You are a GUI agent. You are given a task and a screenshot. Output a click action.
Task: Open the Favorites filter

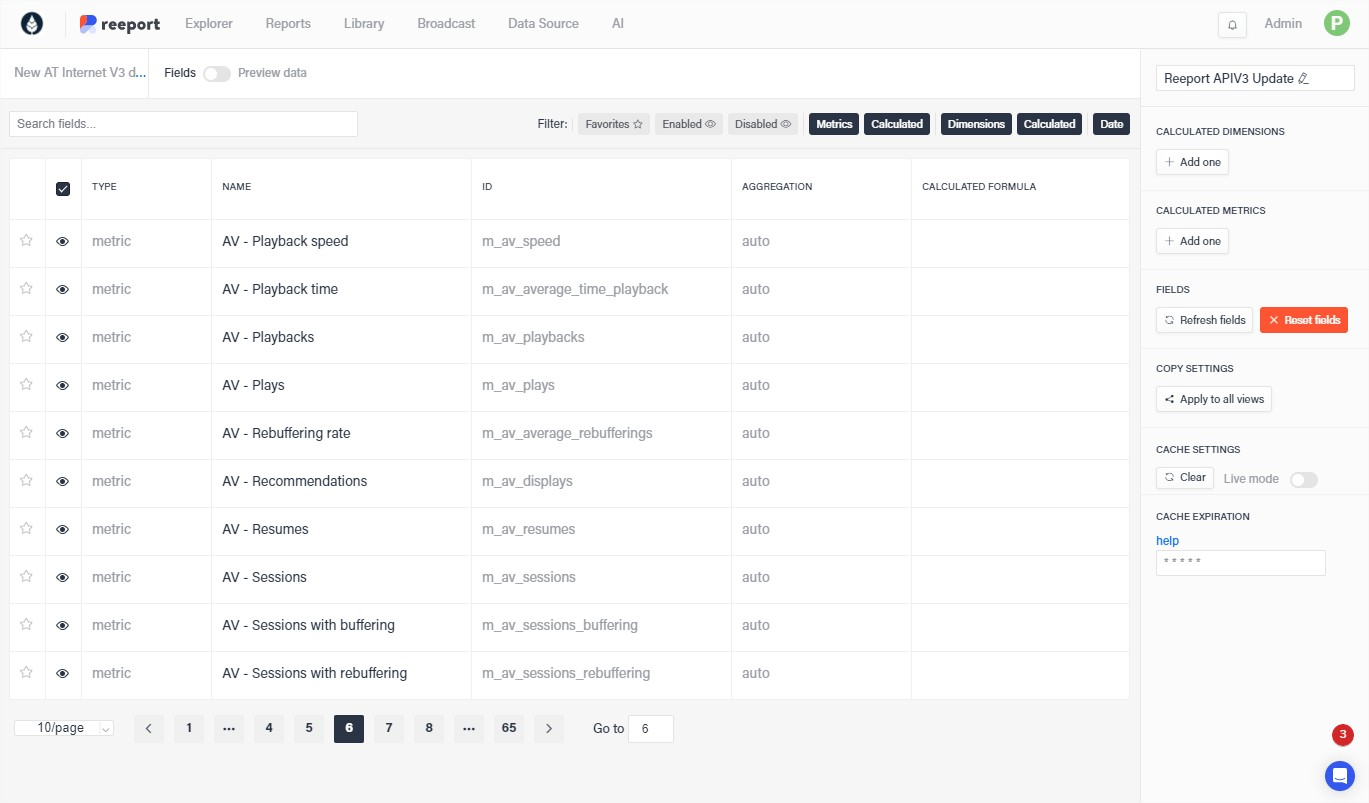613,124
